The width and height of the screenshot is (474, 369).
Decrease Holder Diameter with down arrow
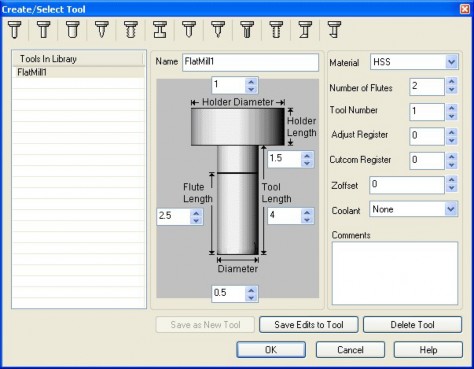[251, 89]
